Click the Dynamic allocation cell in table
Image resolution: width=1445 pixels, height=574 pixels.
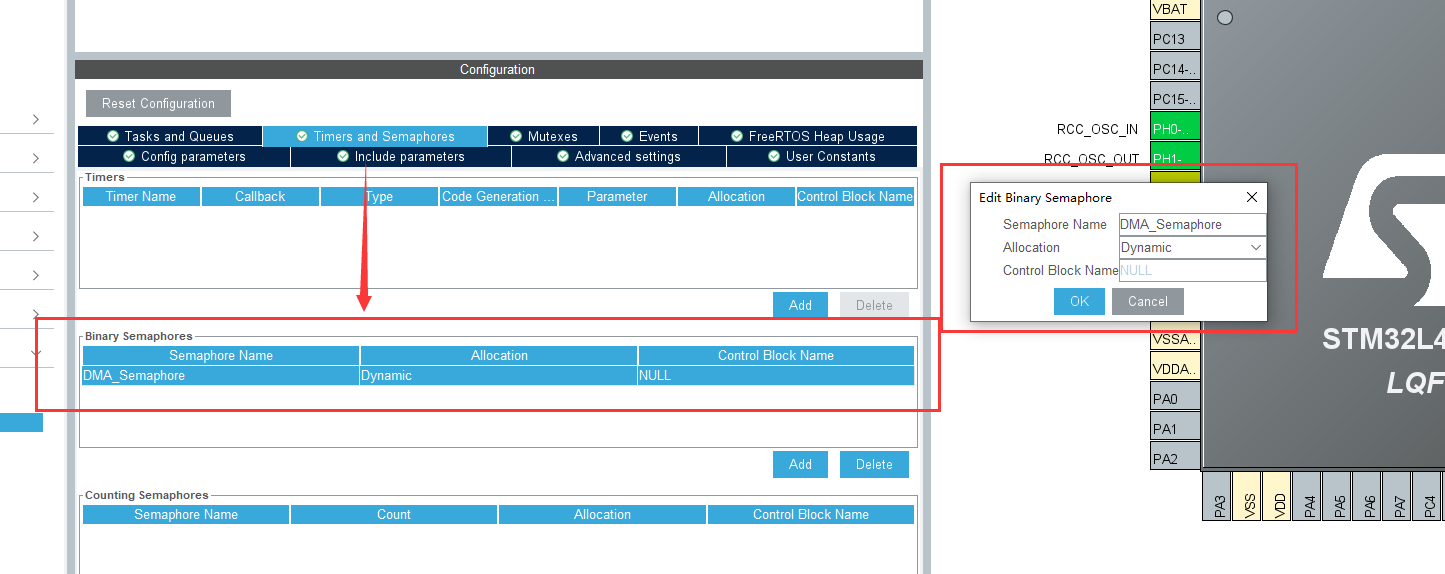point(498,375)
